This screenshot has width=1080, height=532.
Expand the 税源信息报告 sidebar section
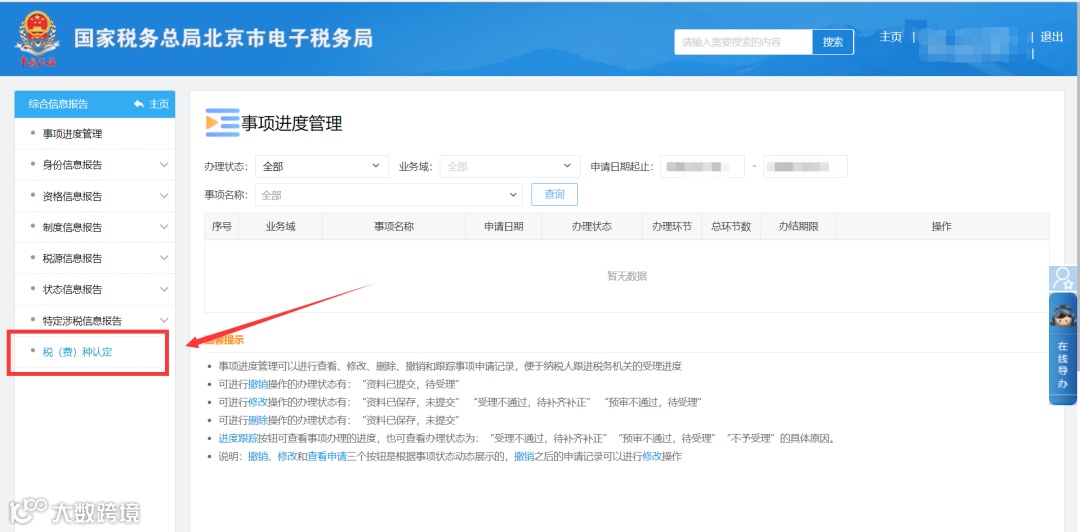coord(95,258)
